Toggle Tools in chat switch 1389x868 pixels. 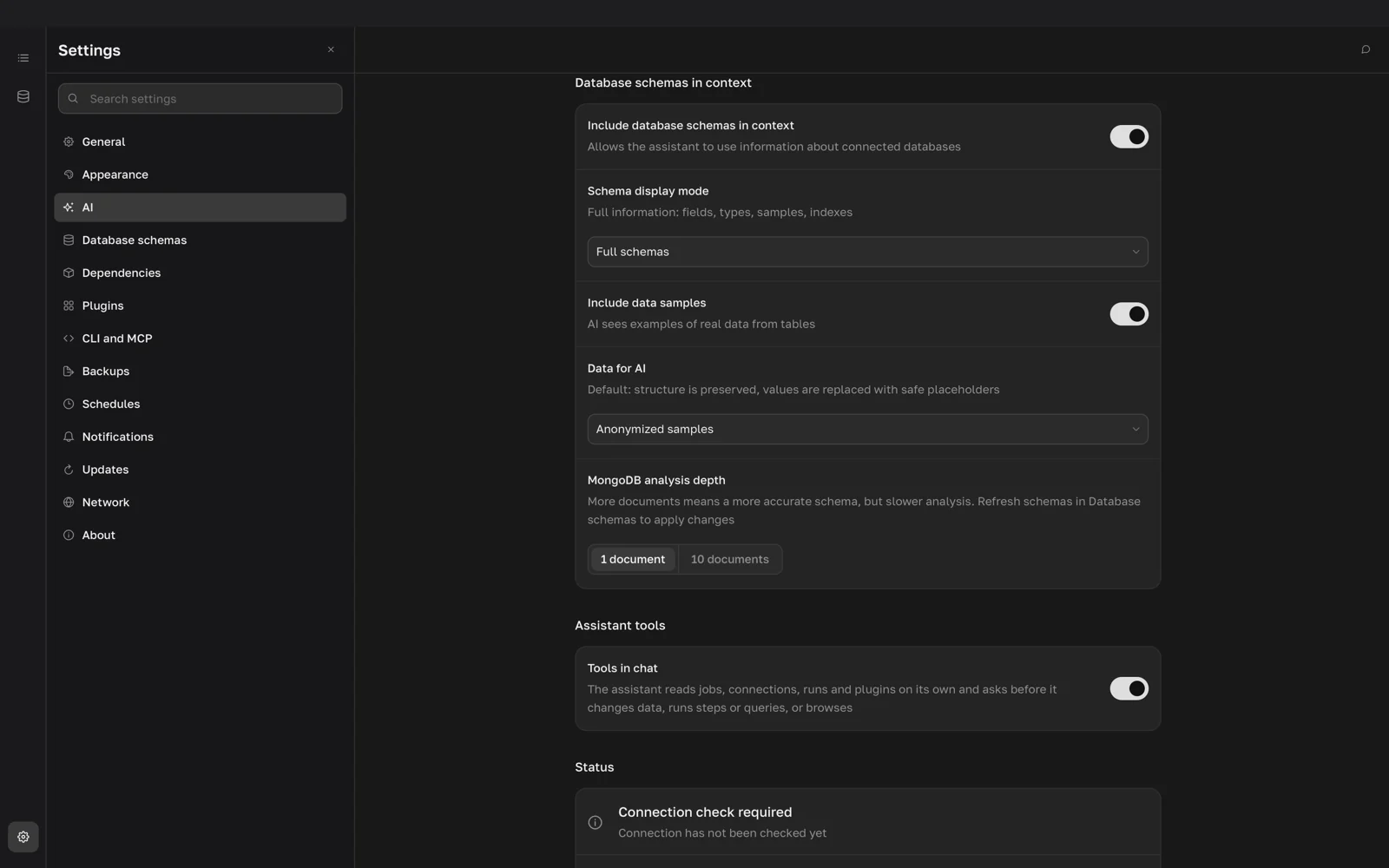click(x=1129, y=688)
